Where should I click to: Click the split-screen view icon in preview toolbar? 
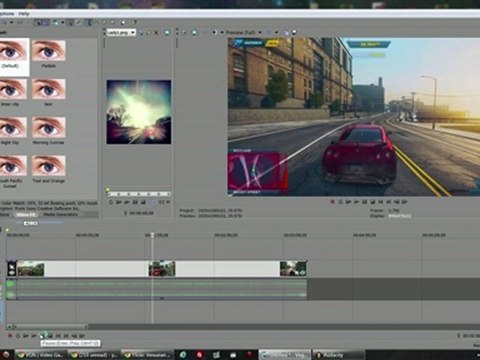pyautogui.click(x=214, y=32)
